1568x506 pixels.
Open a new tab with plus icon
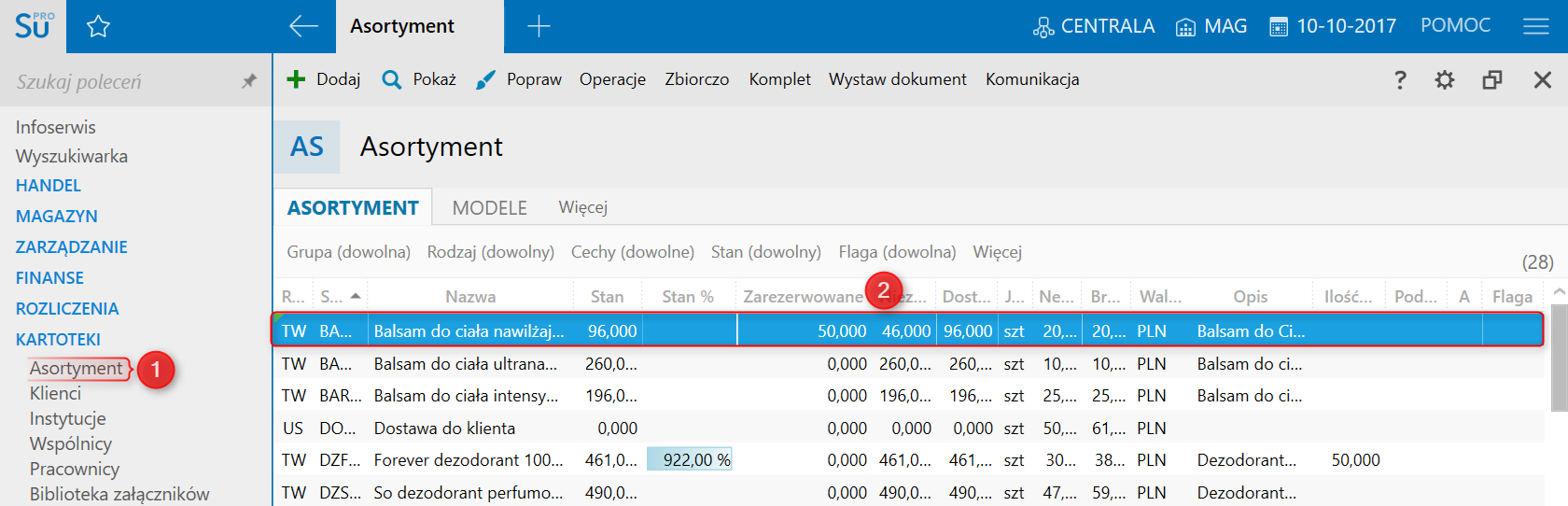pos(539,26)
